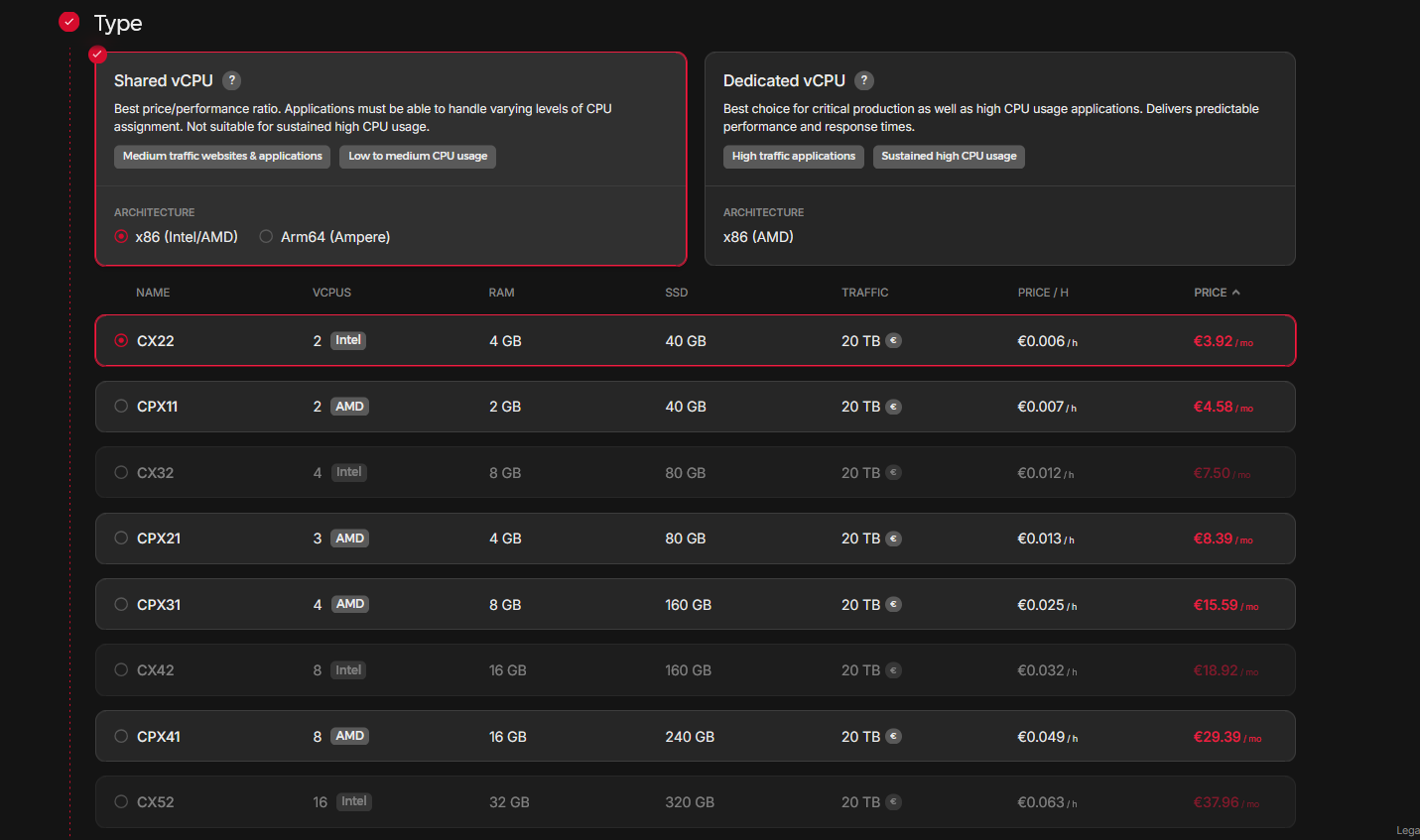This screenshot has width=1420, height=840.
Task: Select the CPX41 server row
Action: (x=695, y=736)
